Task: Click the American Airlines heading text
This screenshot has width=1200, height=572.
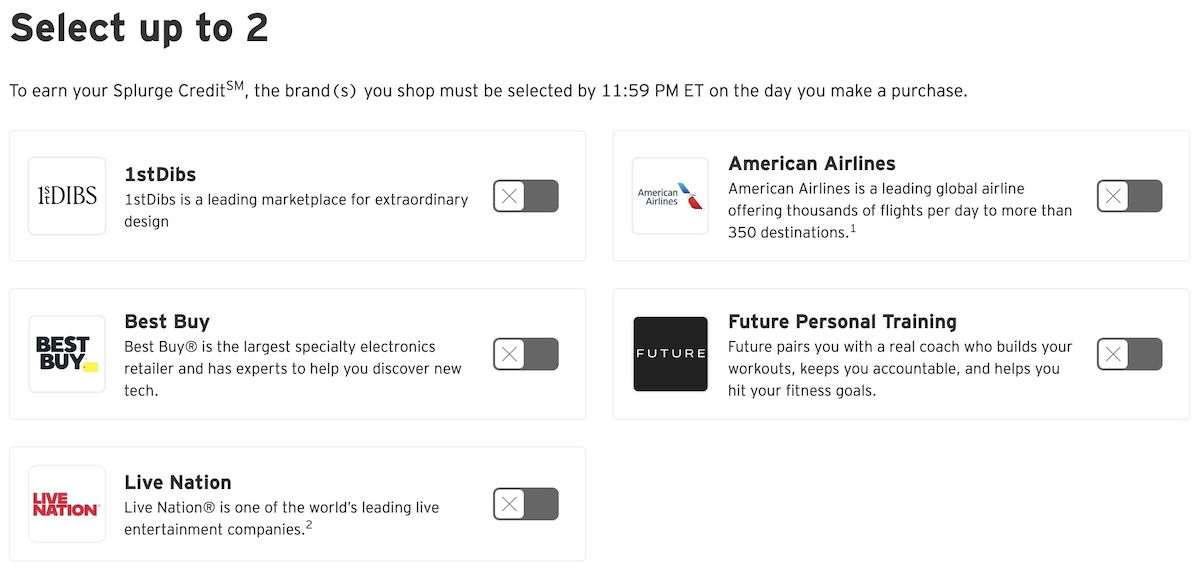Action: pos(812,163)
